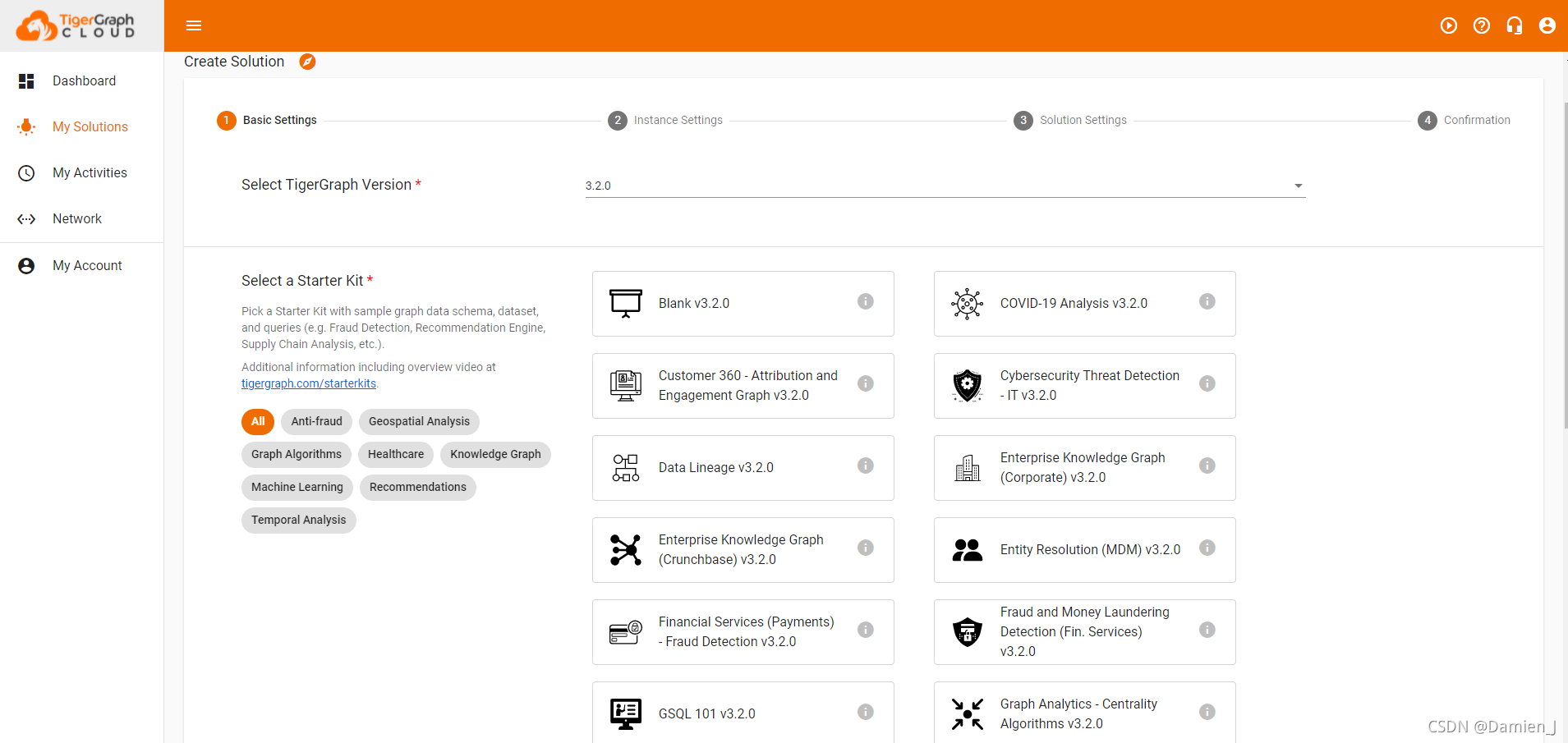Select the Blank v3.2.0 starter kit

[743, 304]
